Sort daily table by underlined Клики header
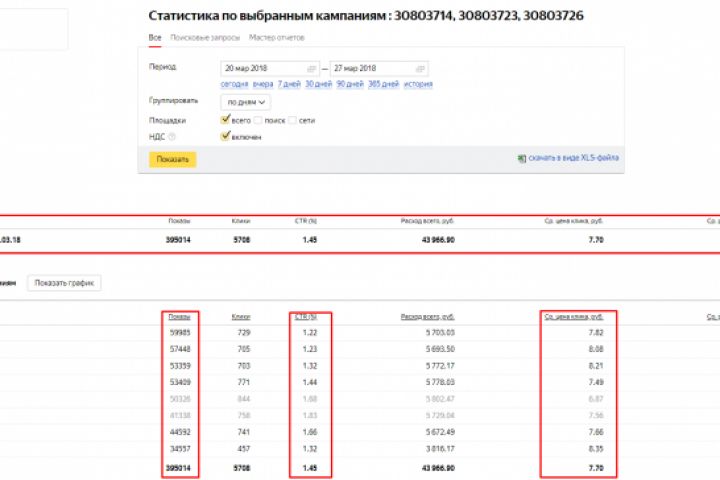This screenshot has height=480, width=720. [x=241, y=317]
